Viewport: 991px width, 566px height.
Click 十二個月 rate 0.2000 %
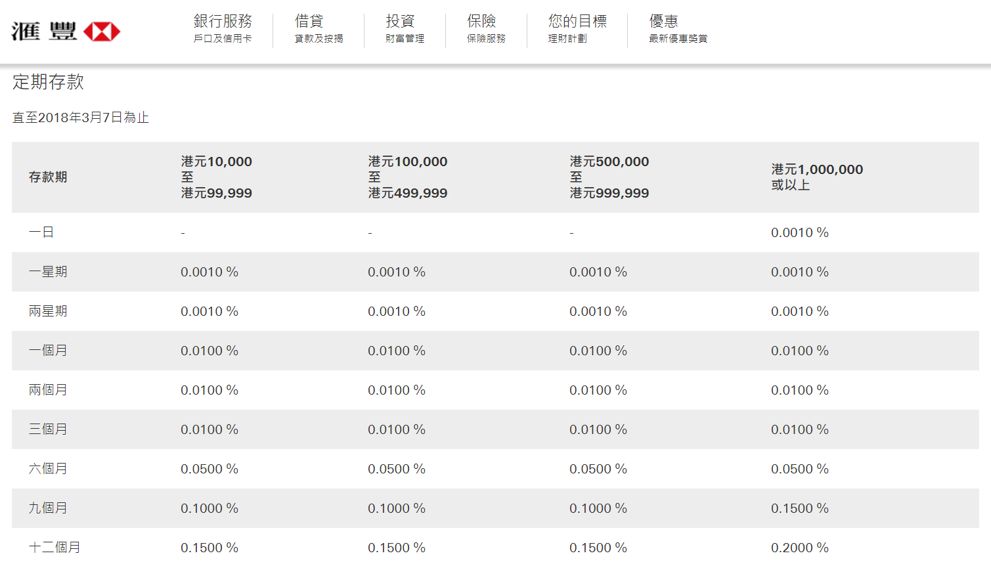[x=799, y=548]
